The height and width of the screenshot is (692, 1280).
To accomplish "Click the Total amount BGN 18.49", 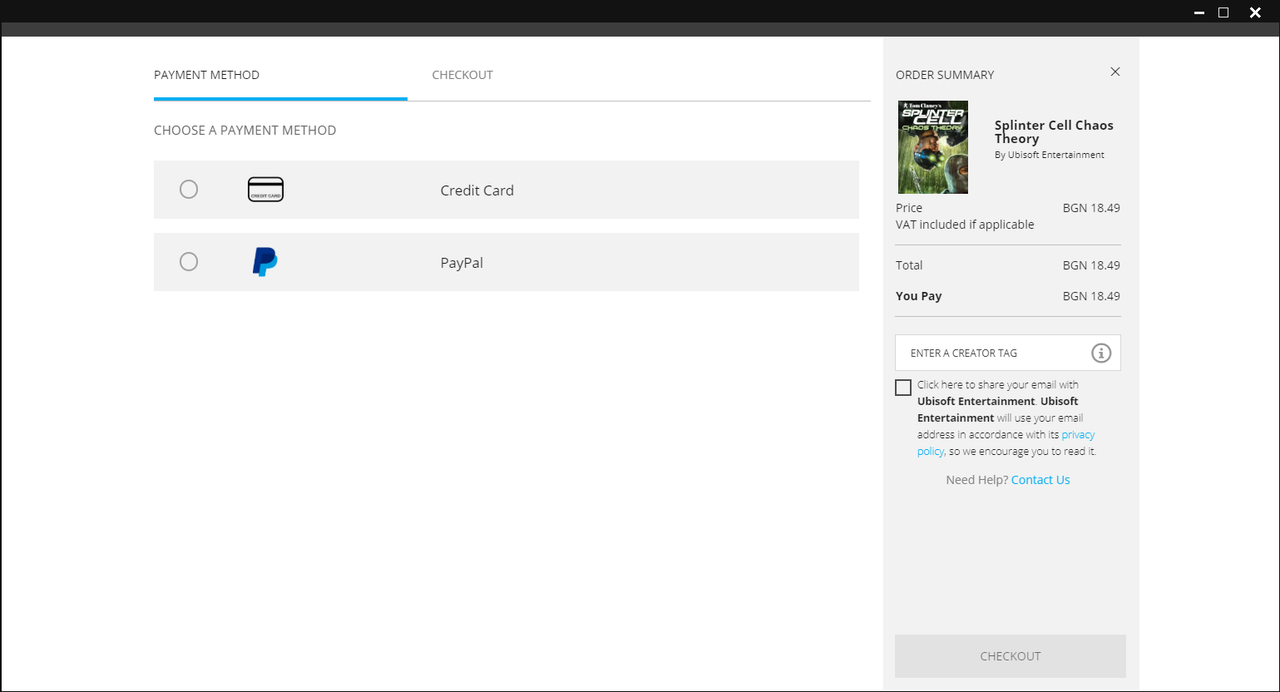I will [x=1091, y=265].
